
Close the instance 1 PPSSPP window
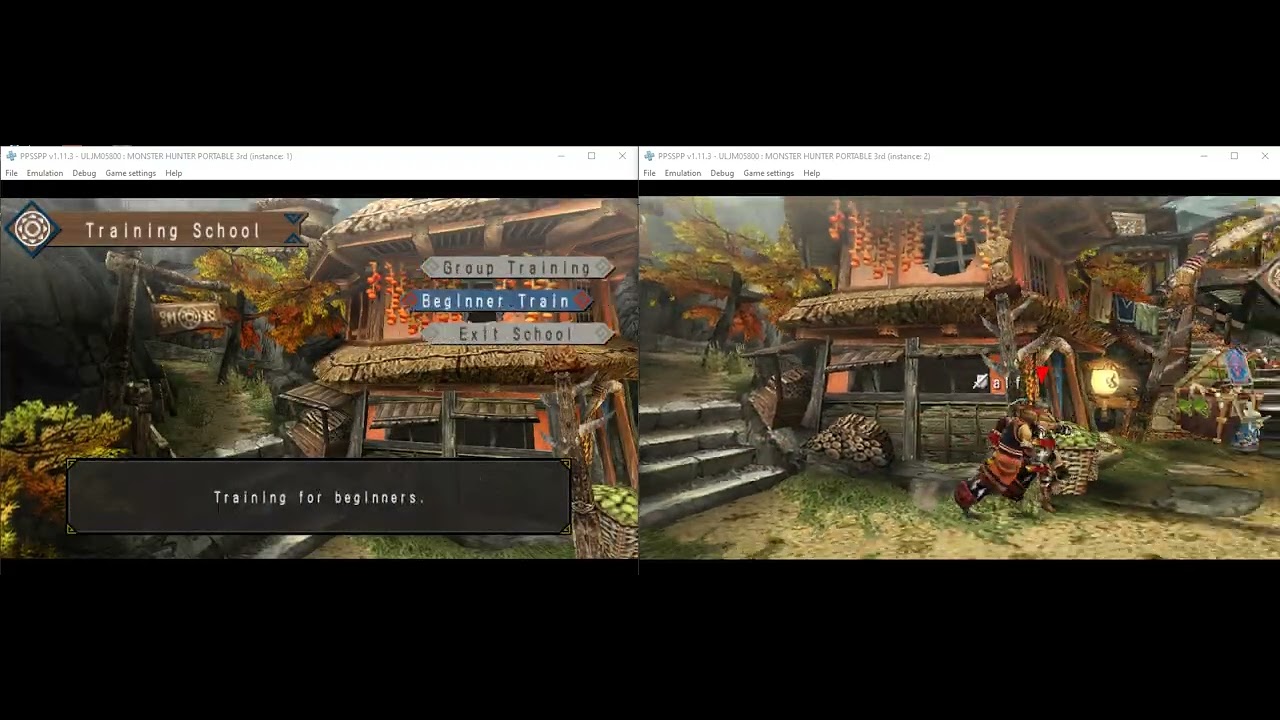pyautogui.click(x=622, y=156)
